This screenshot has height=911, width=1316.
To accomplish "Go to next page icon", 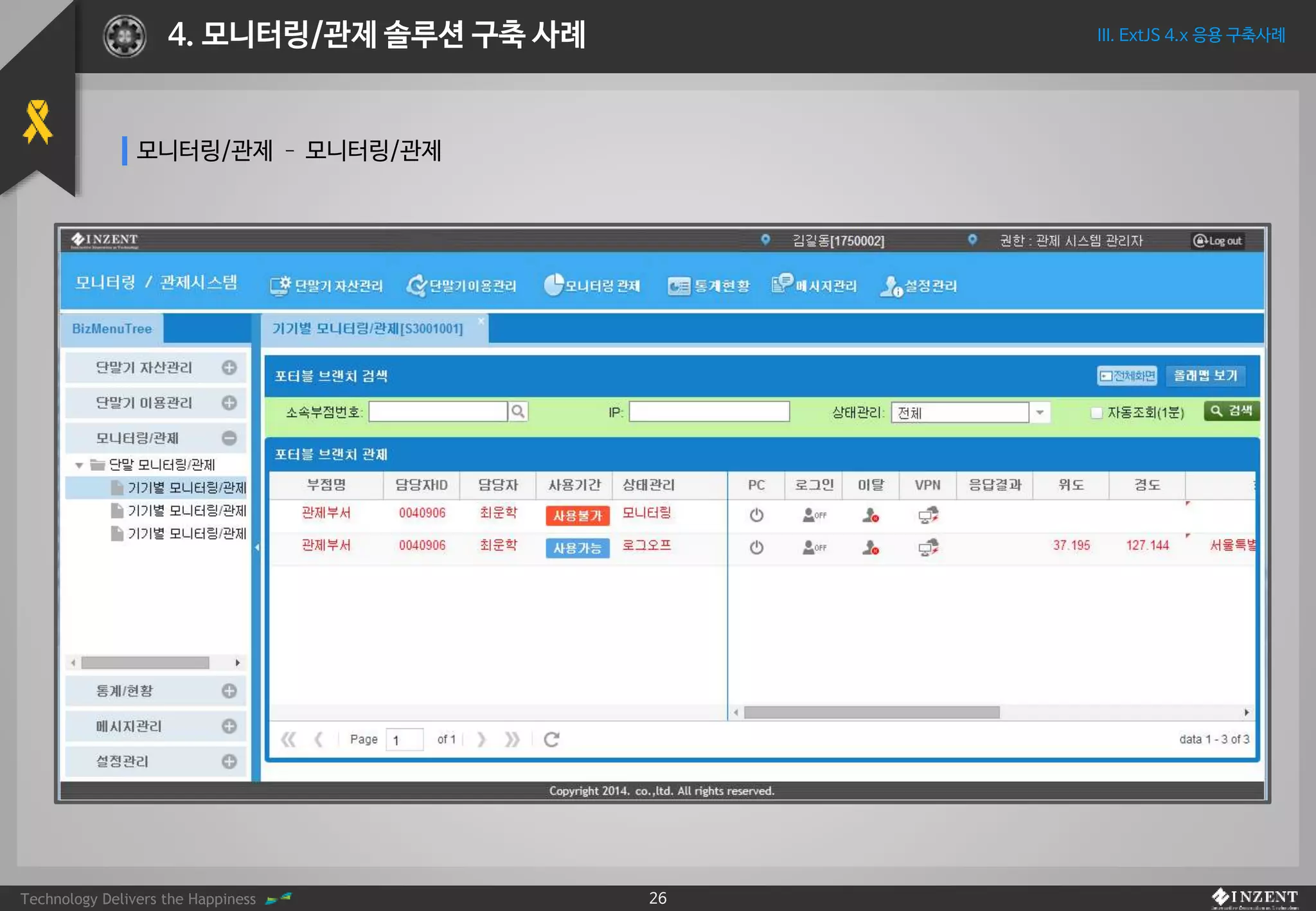I will pos(481,739).
